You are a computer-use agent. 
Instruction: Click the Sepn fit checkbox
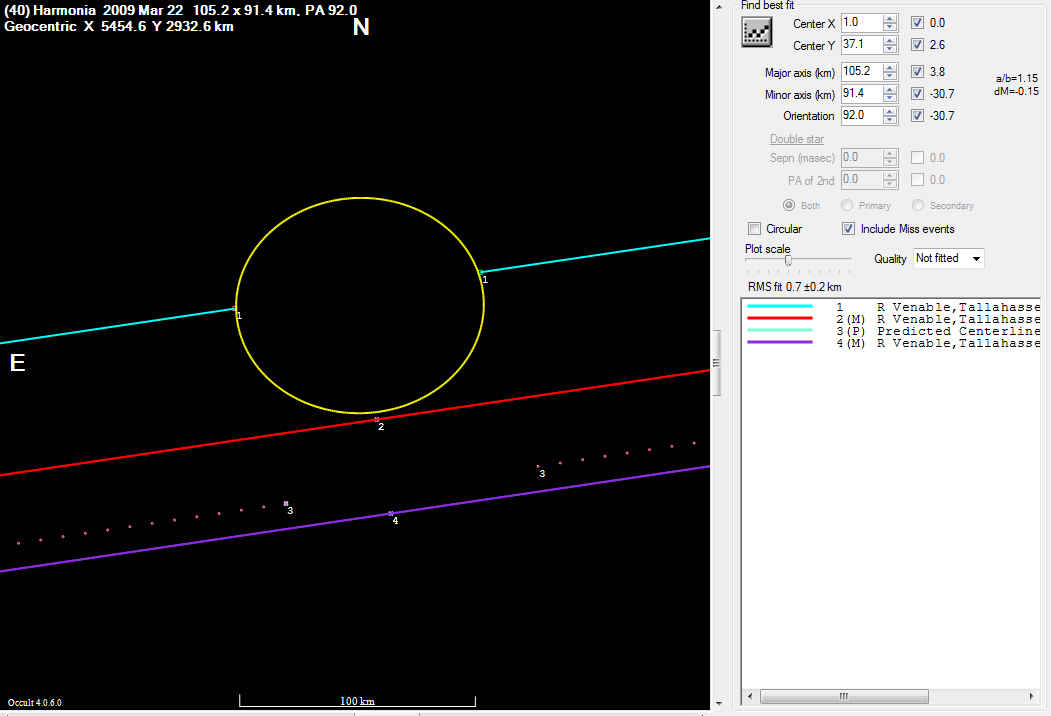(x=917, y=158)
